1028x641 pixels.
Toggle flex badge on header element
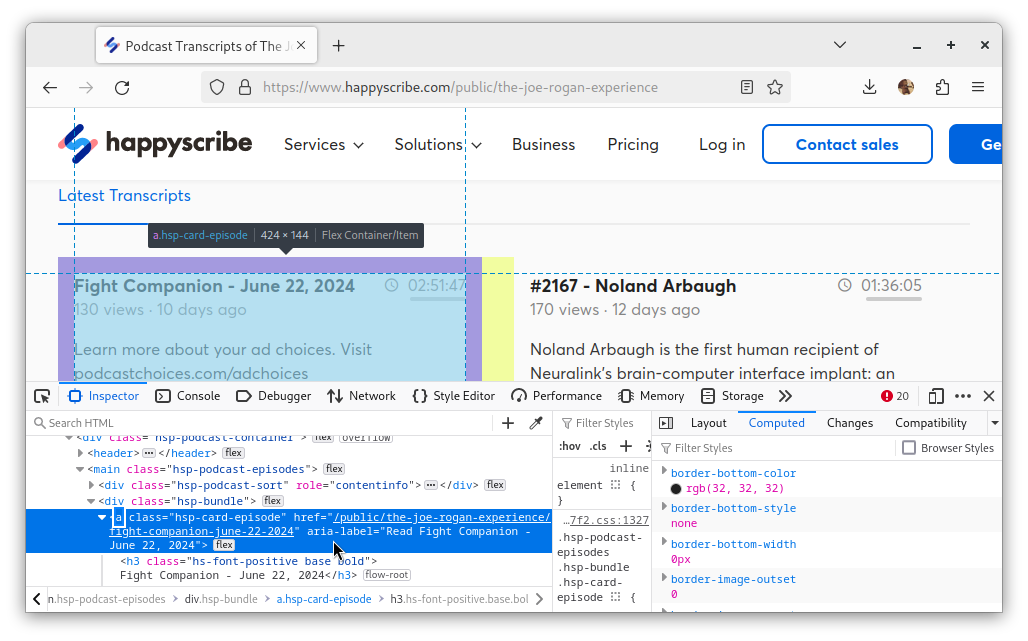click(x=233, y=453)
